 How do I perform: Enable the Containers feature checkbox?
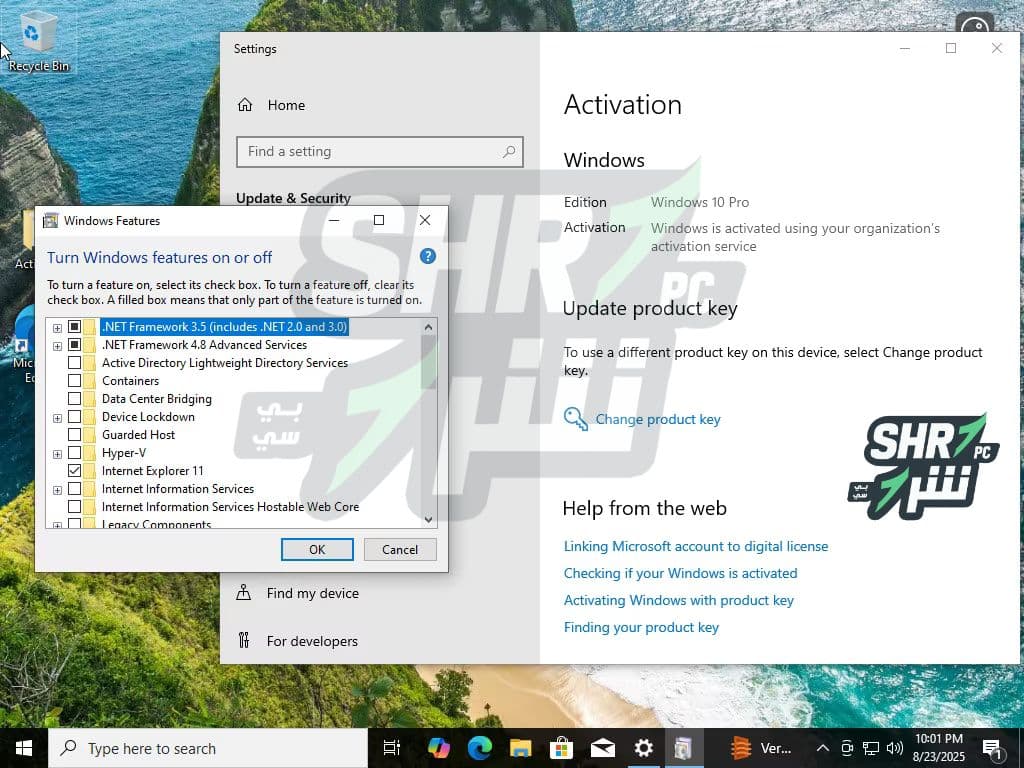(74, 380)
